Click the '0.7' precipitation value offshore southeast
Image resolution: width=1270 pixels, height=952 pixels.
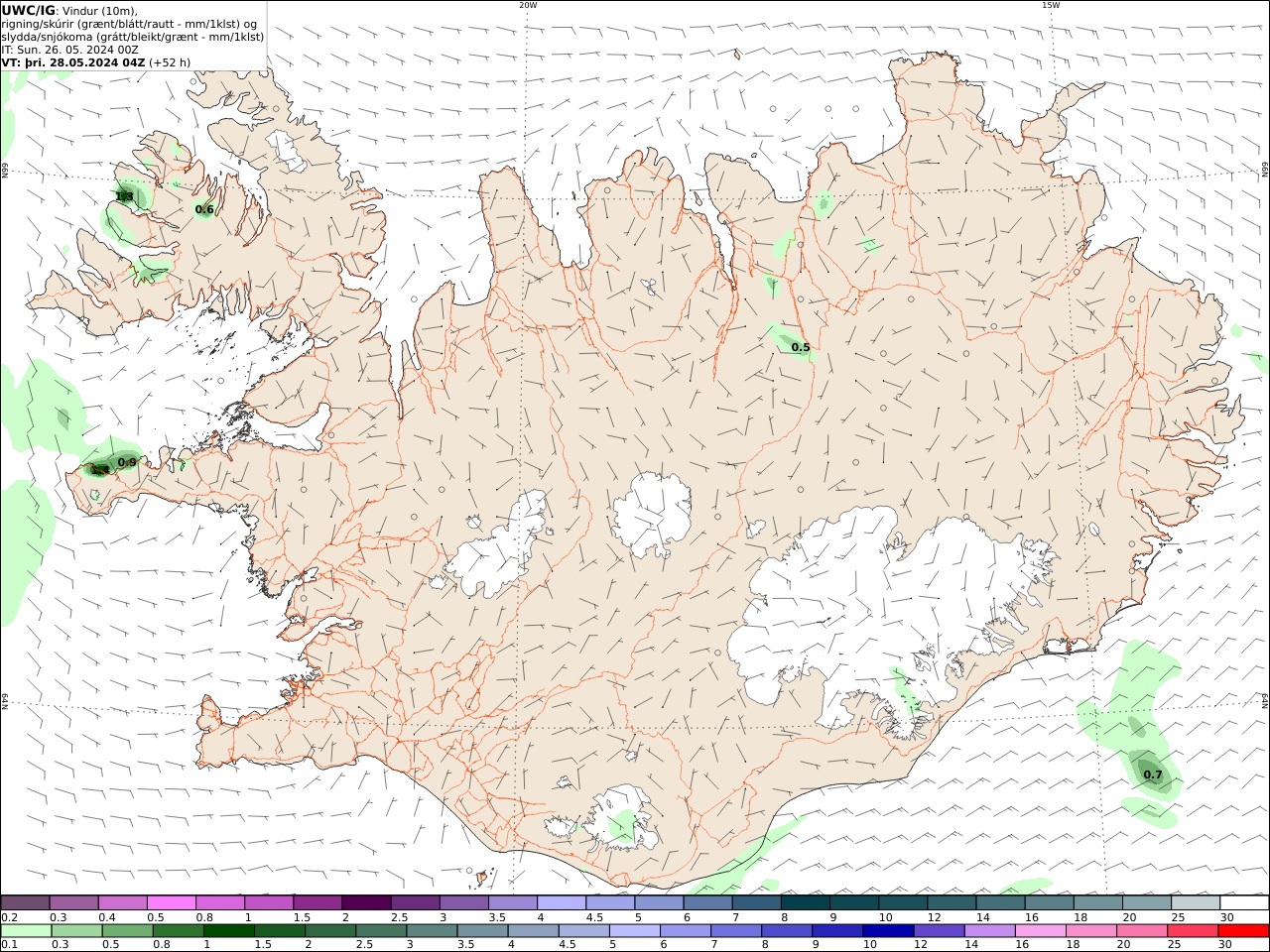tap(1153, 774)
